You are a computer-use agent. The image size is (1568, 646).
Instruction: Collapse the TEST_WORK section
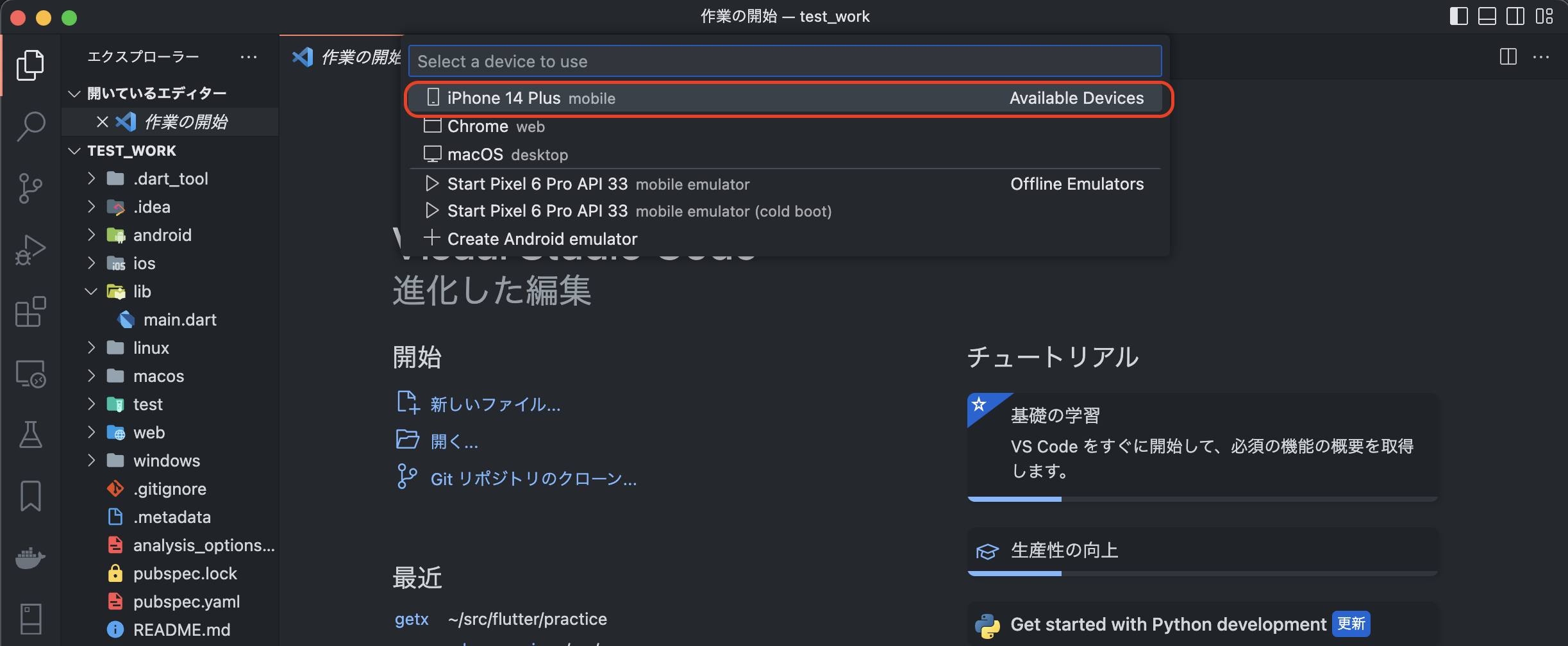click(74, 151)
